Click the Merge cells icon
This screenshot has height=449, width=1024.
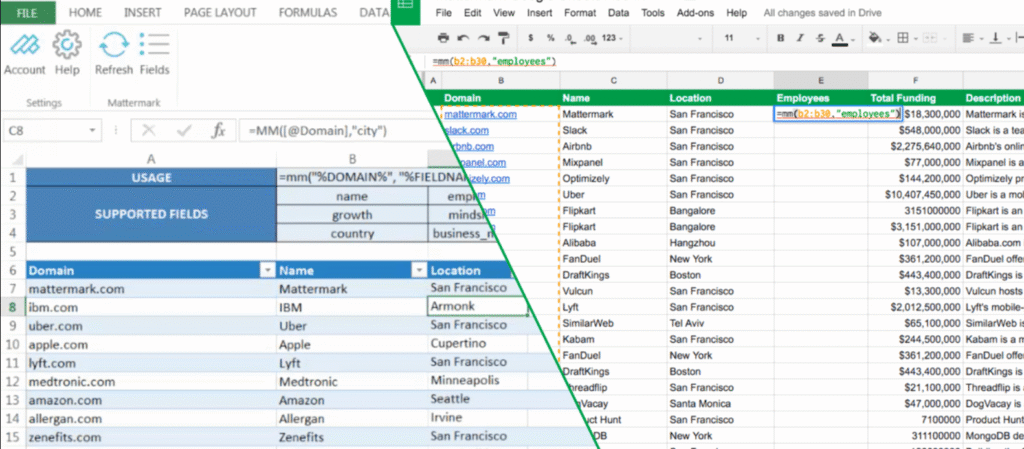pyautogui.click(x=929, y=39)
